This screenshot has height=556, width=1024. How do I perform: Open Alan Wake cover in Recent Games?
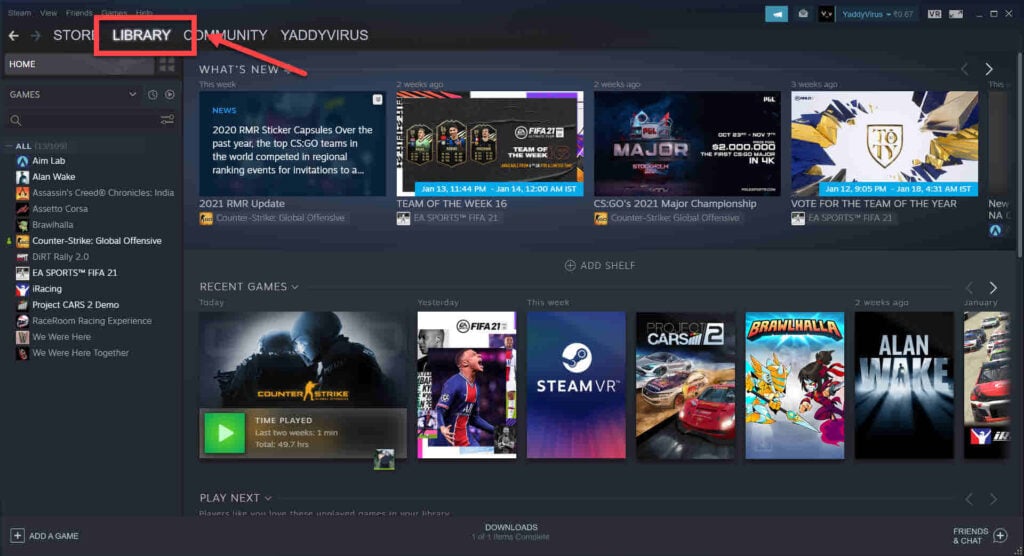point(904,385)
